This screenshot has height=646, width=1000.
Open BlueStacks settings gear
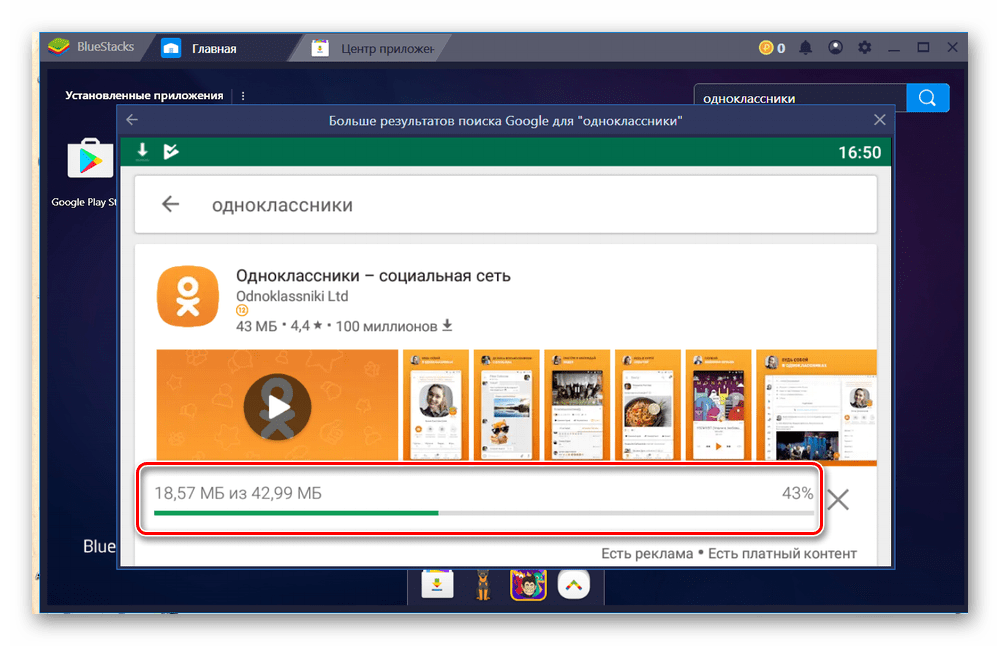click(x=864, y=47)
